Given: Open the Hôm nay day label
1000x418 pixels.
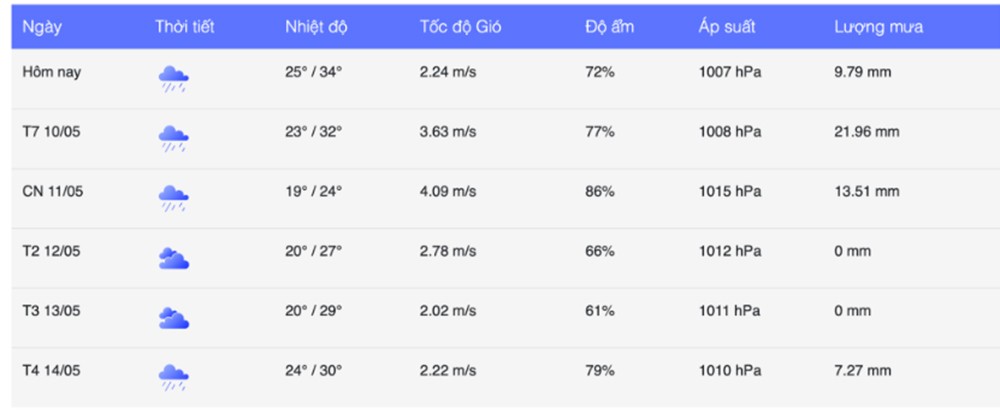Looking at the screenshot, I should pyautogui.click(x=52, y=72).
